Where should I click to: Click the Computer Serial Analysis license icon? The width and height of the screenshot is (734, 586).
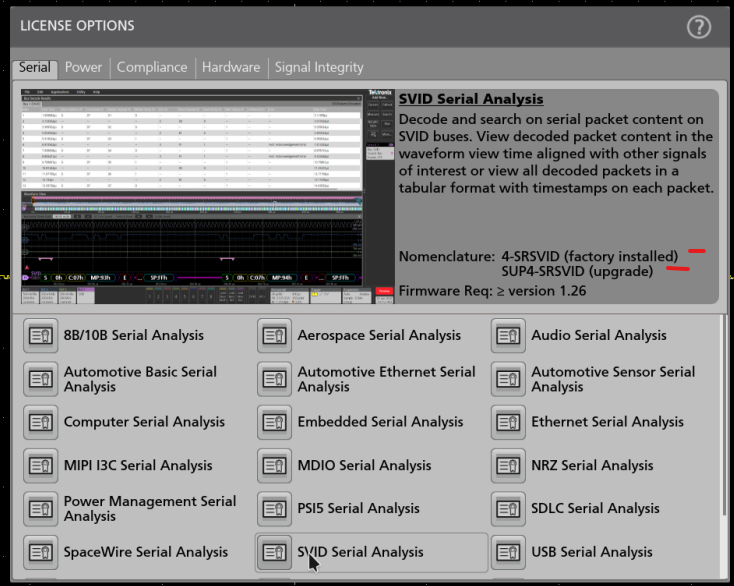(x=41, y=422)
